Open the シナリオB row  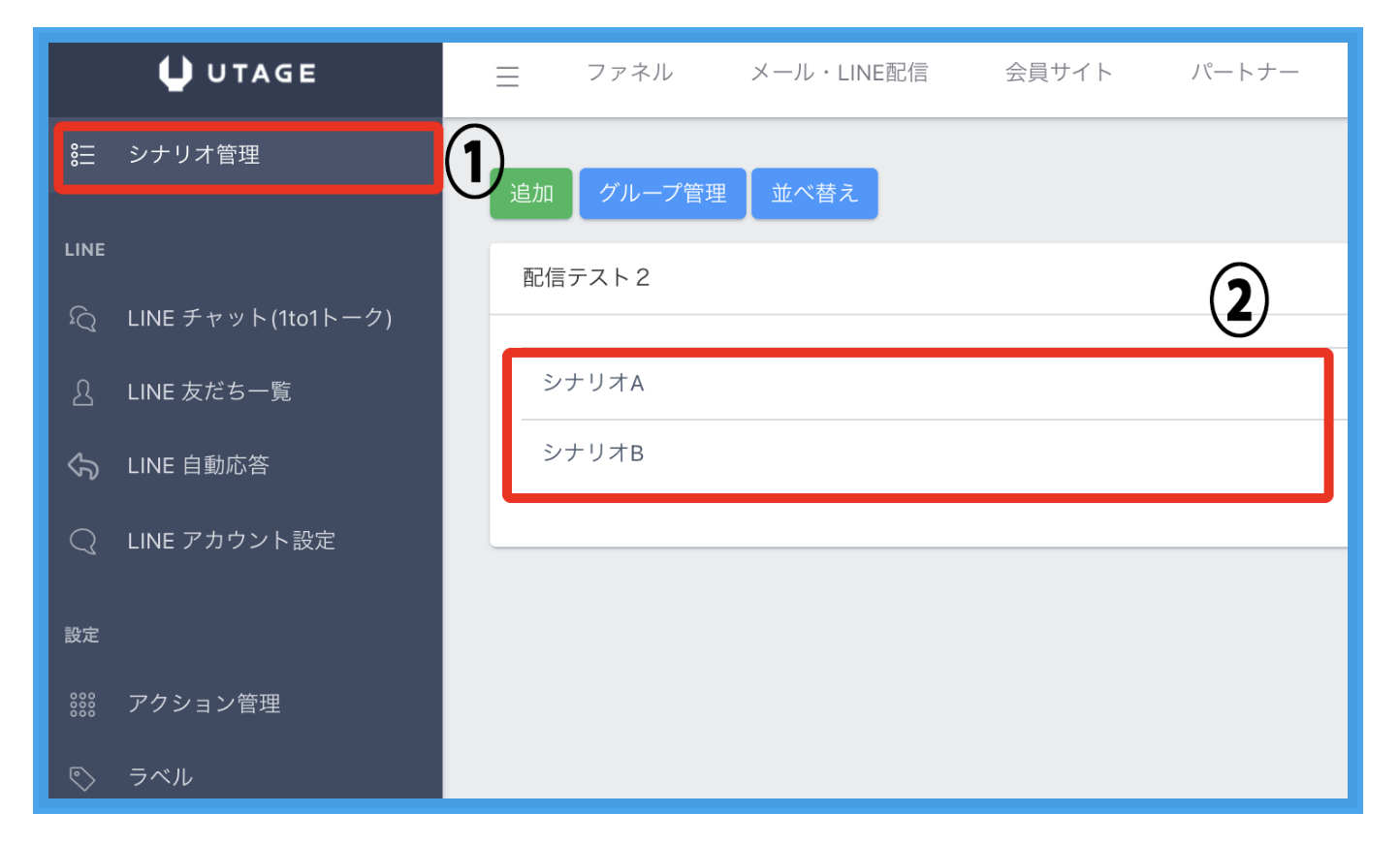point(593,454)
